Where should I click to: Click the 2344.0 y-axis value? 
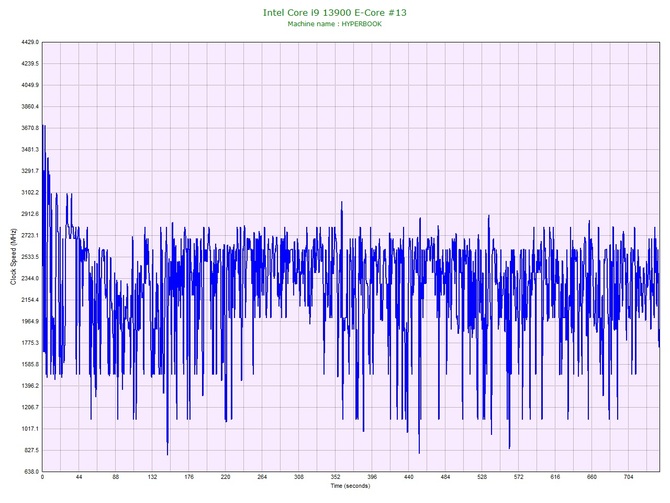click(x=30, y=278)
